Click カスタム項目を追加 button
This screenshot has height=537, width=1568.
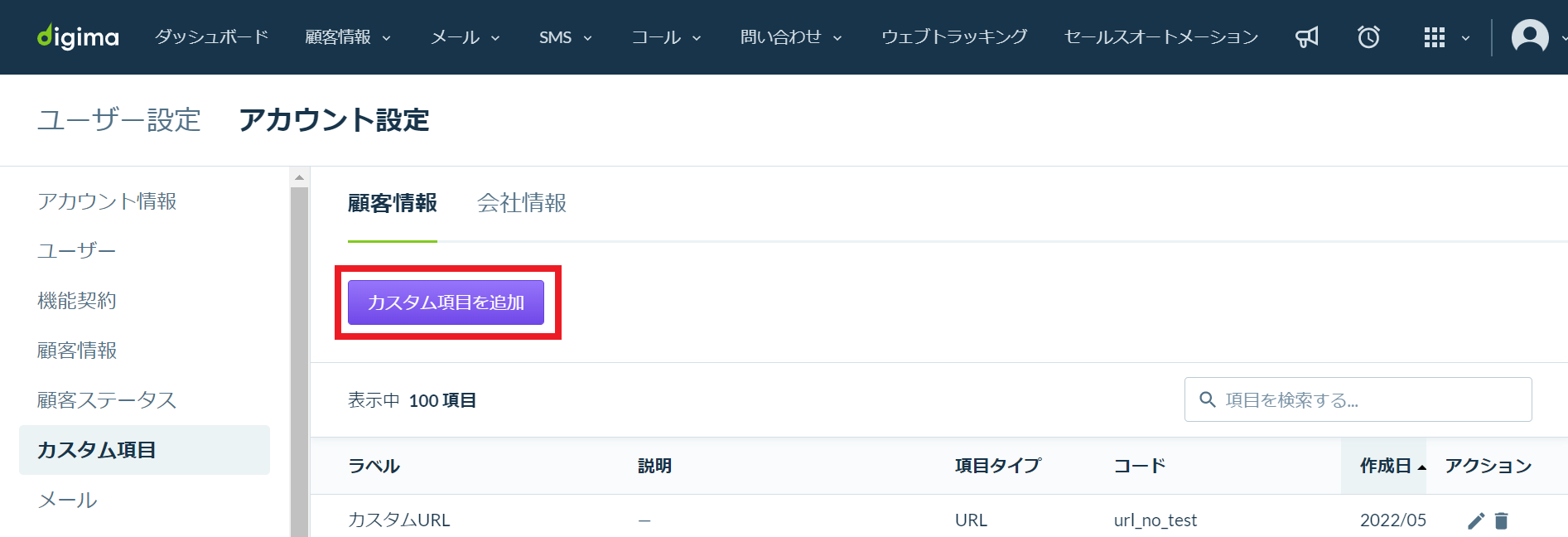pos(446,302)
